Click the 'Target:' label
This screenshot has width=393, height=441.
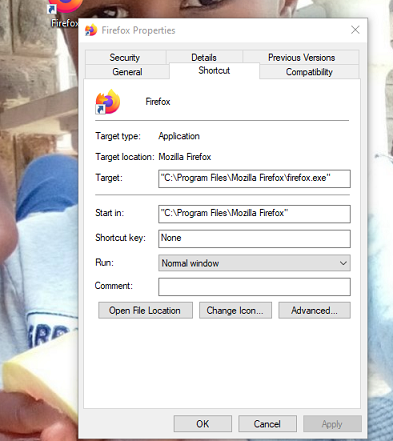coord(109,178)
